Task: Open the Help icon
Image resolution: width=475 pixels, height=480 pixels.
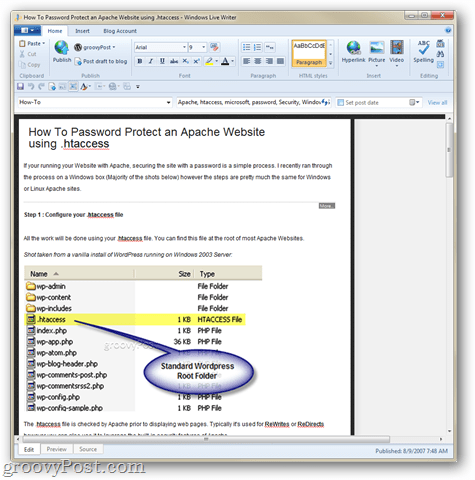Action: tap(448, 30)
